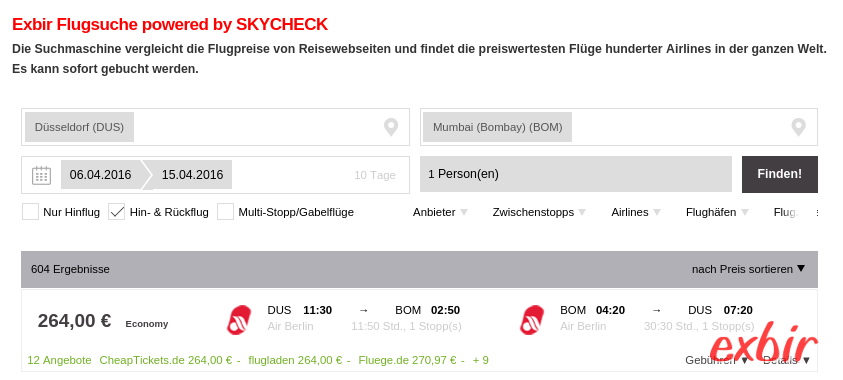This screenshot has width=843, height=380.
Task: Open the Fluege.de 270,97 € offer
Action: point(407,360)
